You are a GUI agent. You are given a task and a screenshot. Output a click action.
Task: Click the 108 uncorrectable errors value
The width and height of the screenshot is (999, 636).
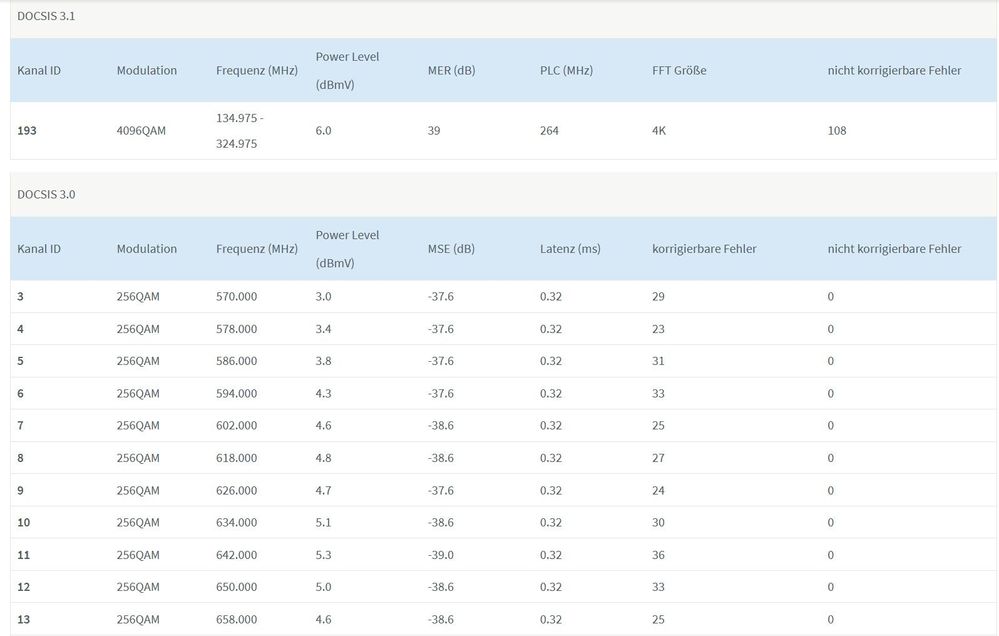(x=837, y=131)
